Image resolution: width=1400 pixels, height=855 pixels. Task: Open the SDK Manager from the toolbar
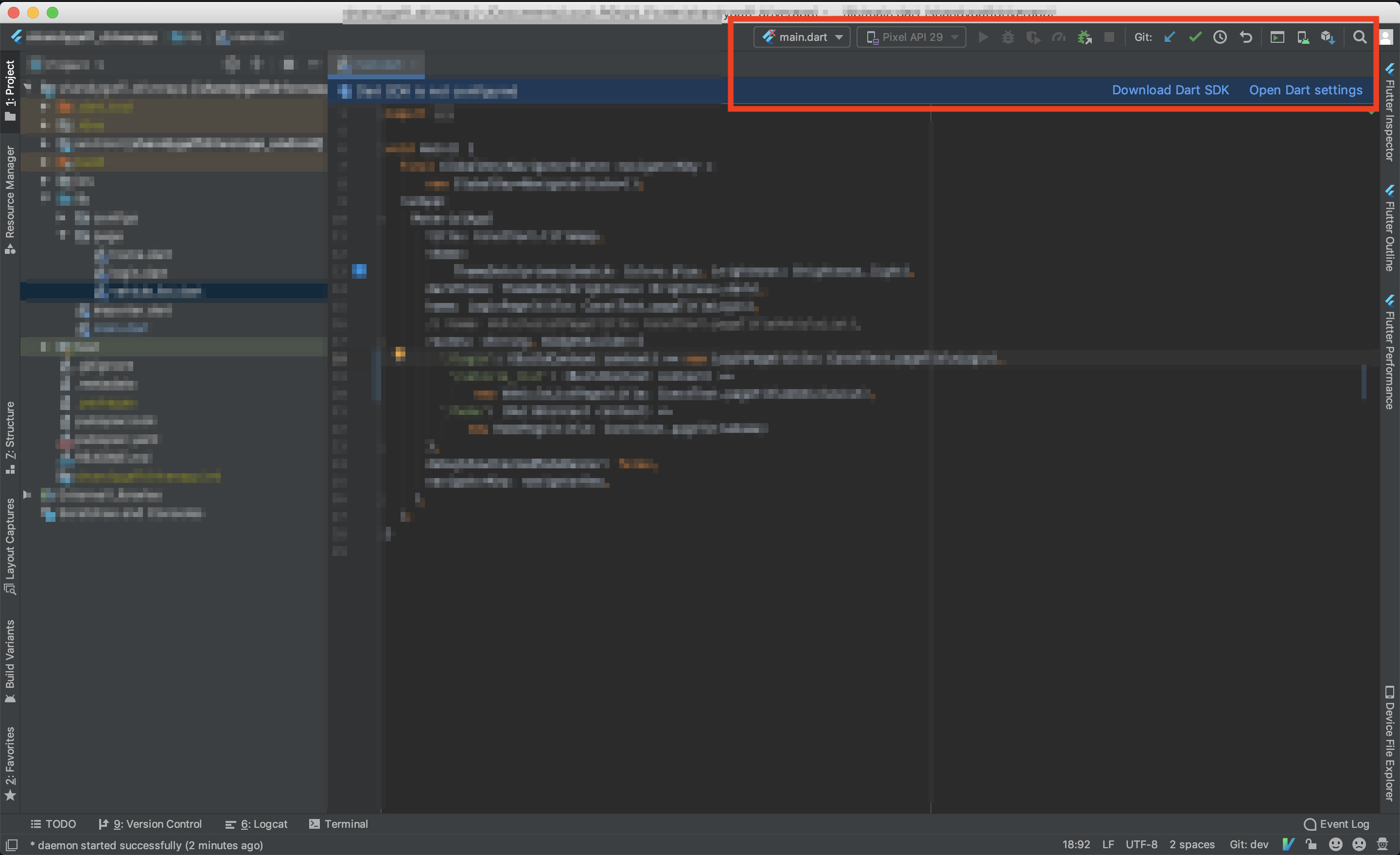coord(1328,37)
